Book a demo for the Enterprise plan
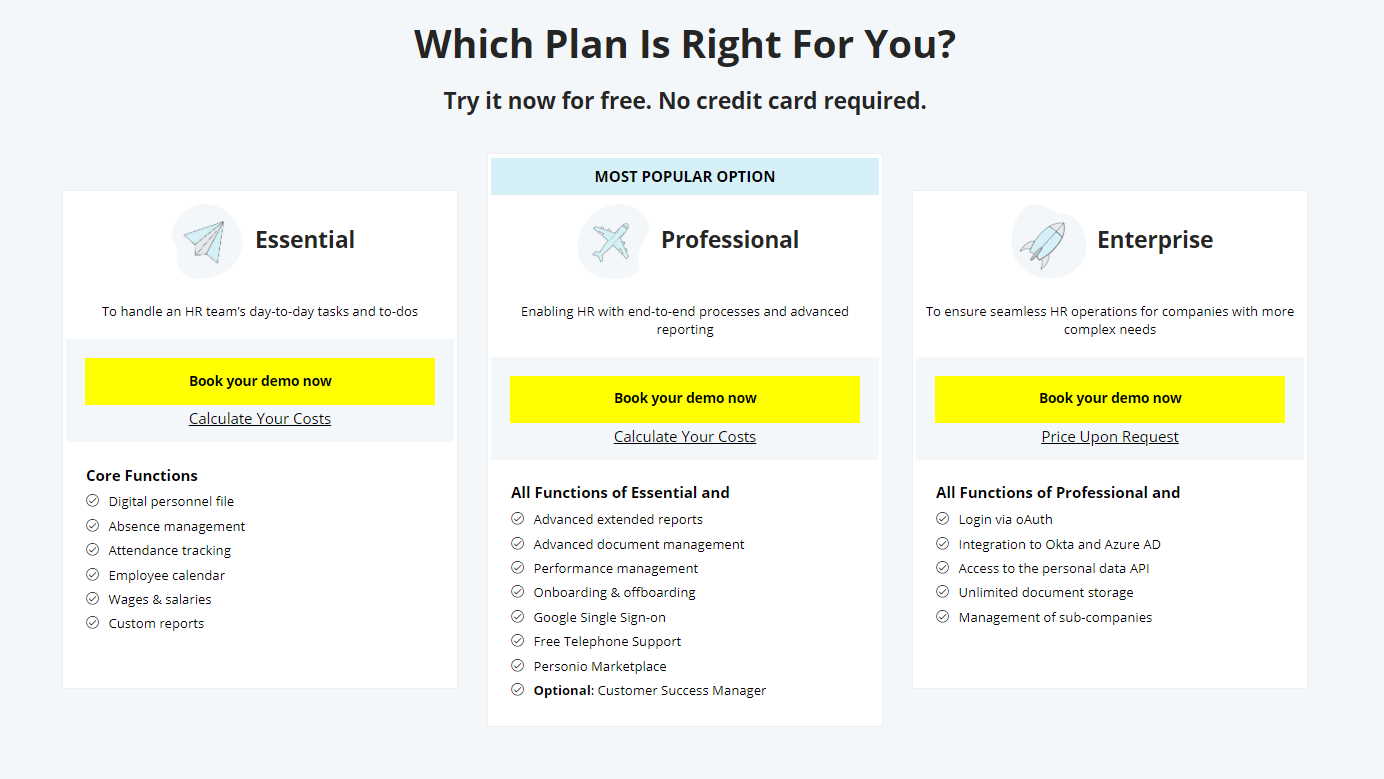Screen dimensions: 1384x779 pyautogui.click(x=1110, y=399)
